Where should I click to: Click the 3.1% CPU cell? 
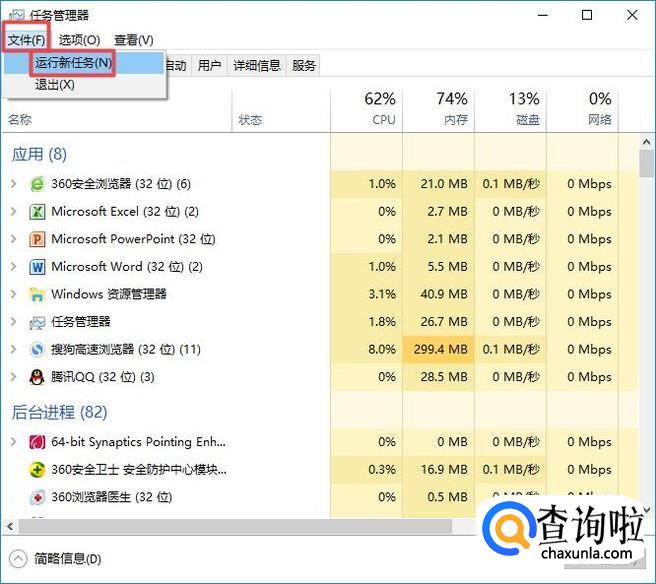pos(366,294)
